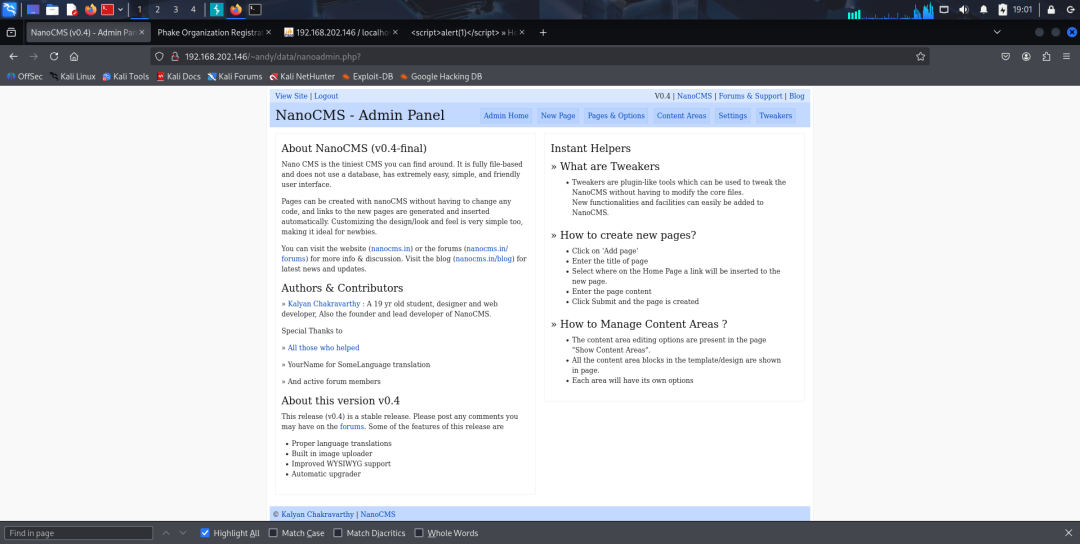This screenshot has height=544, width=1080.
Task: Open Forums & Support link
Action: click(x=750, y=96)
